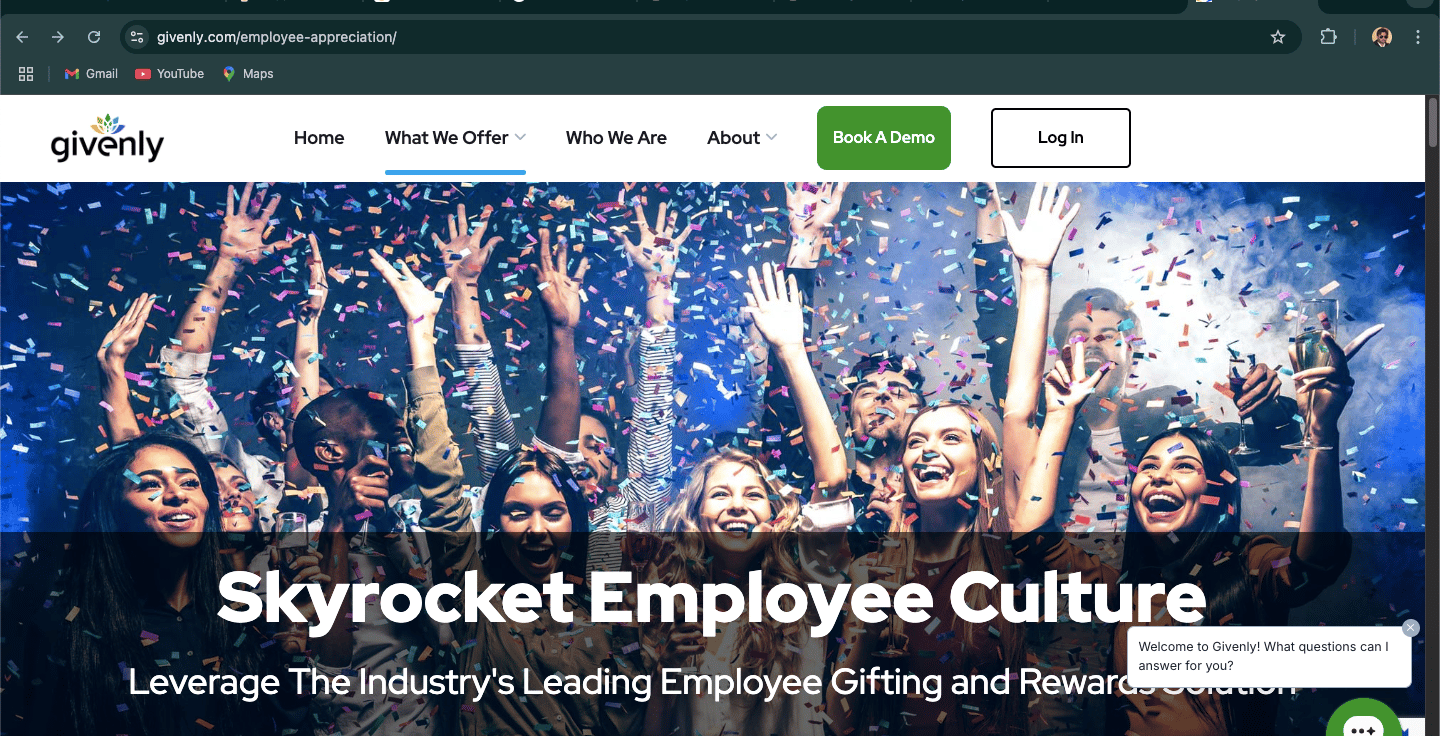Open the Maps bookmark

click(x=248, y=74)
